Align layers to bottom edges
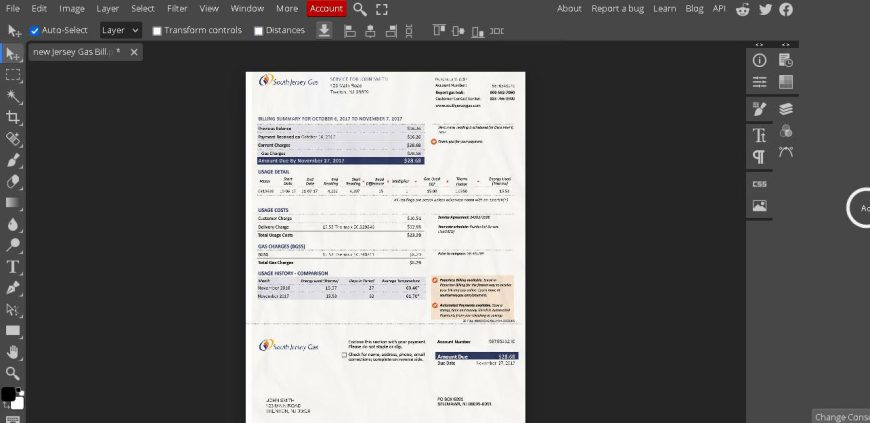Image resolution: width=870 pixels, height=423 pixels. click(x=478, y=32)
